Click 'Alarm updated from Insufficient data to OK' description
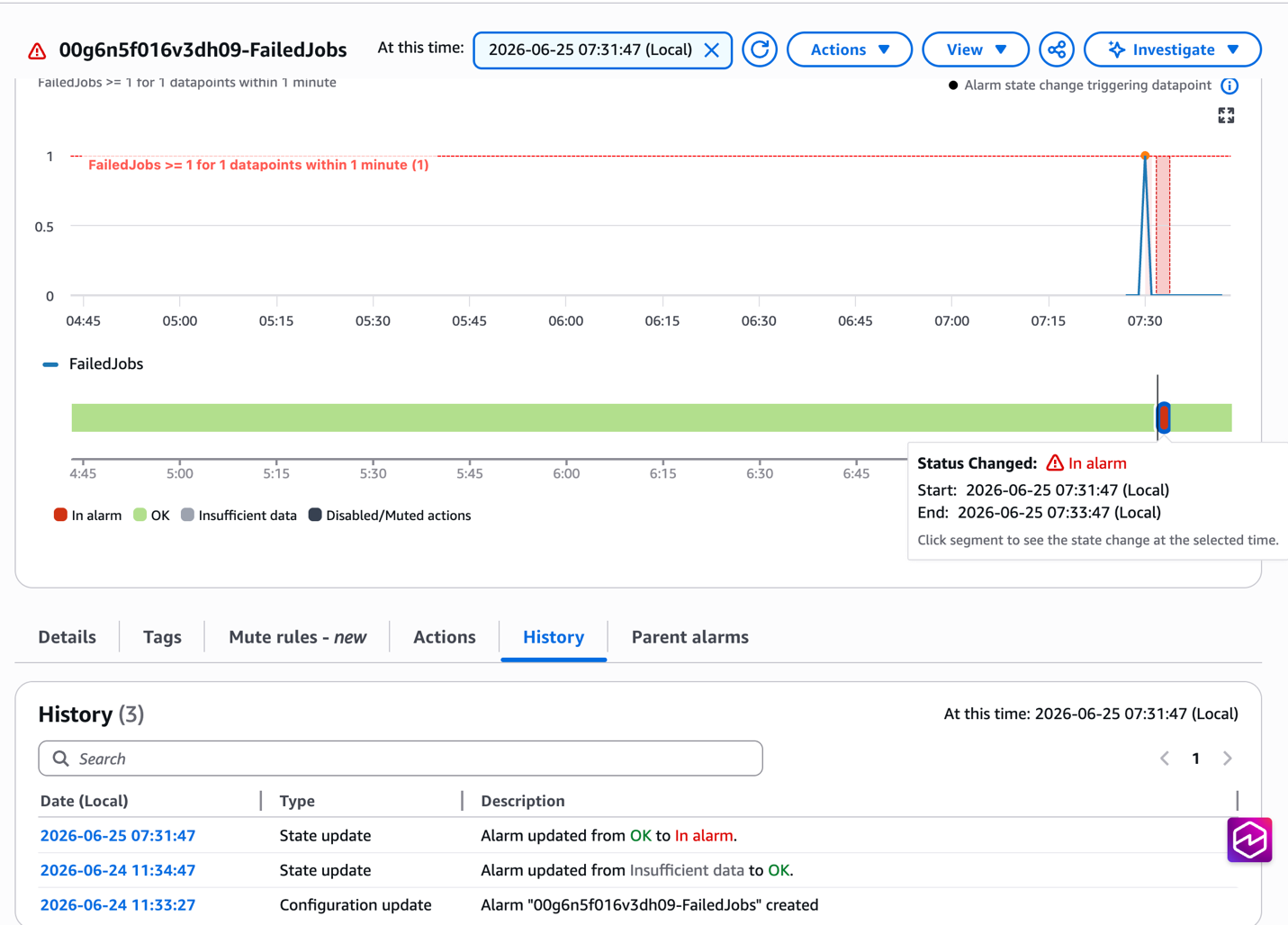This screenshot has height=925, width=1288. [x=637, y=870]
